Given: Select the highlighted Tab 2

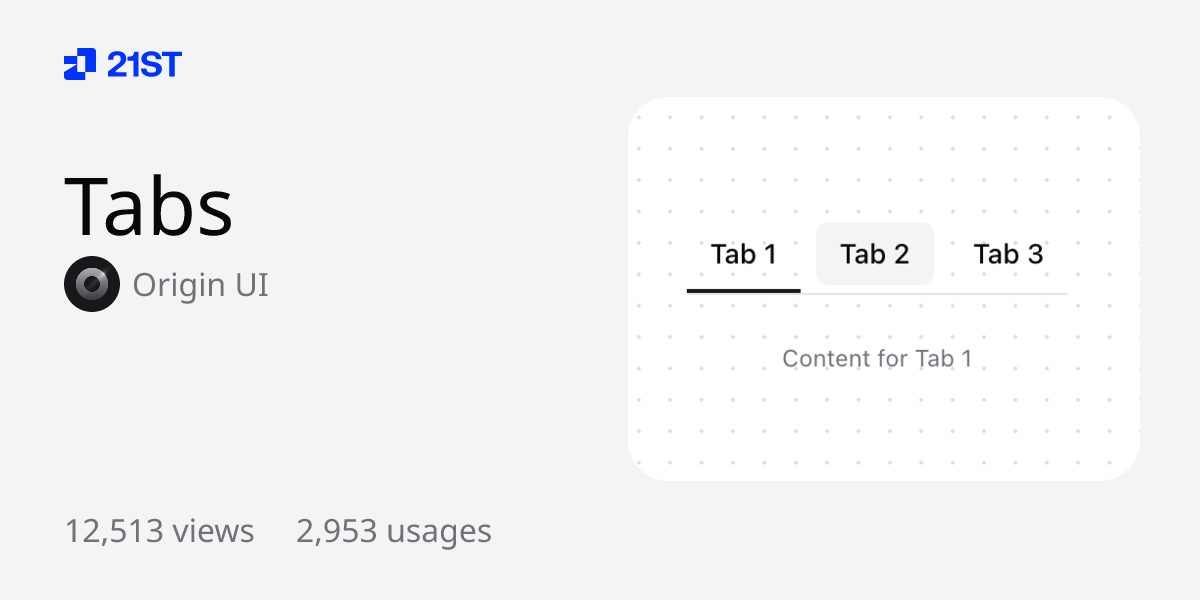Looking at the screenshot, I should [875, 254].
